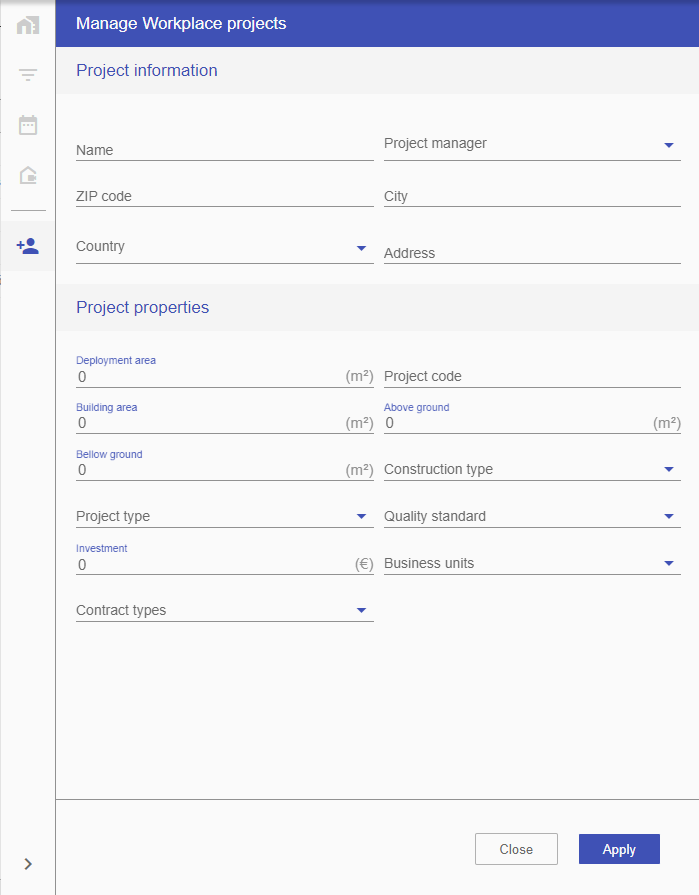
Task: Open the Quality standard dropdown
Action: tap(532, 516)
